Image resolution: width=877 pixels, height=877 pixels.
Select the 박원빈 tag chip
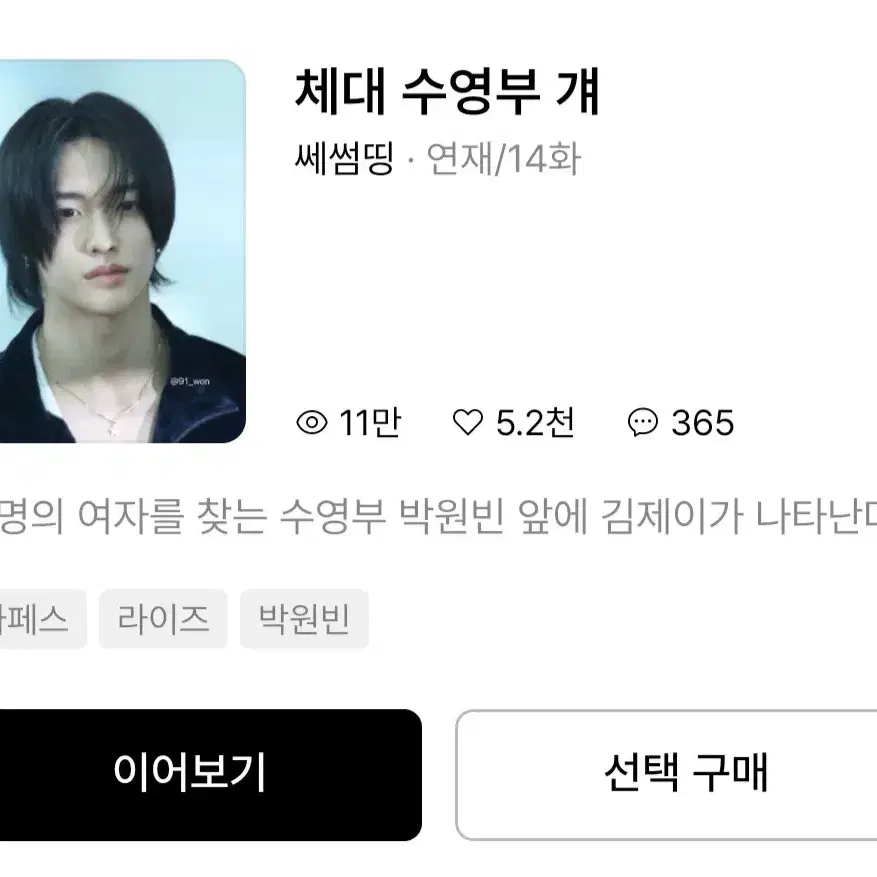click(x=304, y=619)
